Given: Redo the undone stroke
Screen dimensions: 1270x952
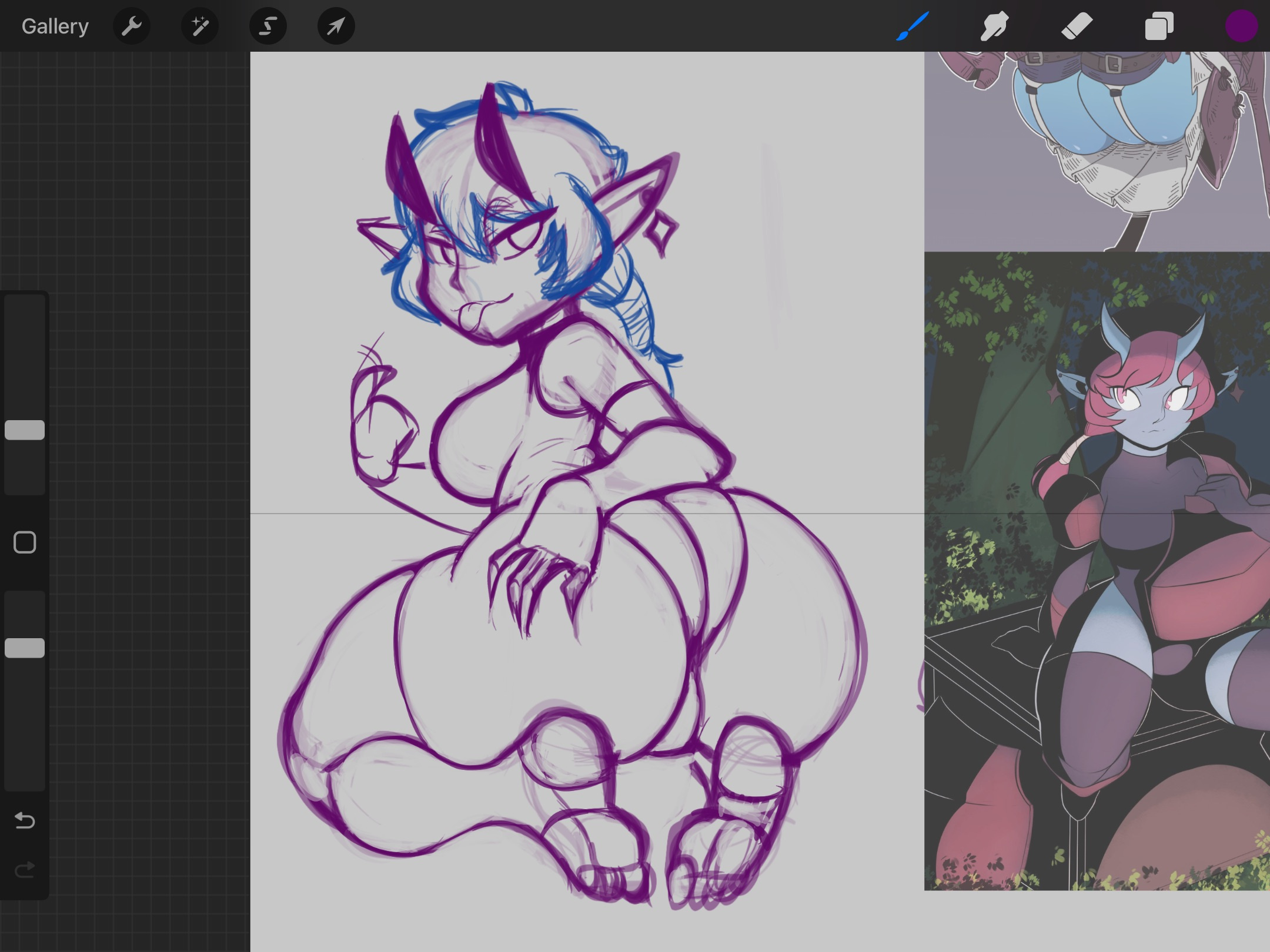Looking at the screenshot, I should pos(25,869).
